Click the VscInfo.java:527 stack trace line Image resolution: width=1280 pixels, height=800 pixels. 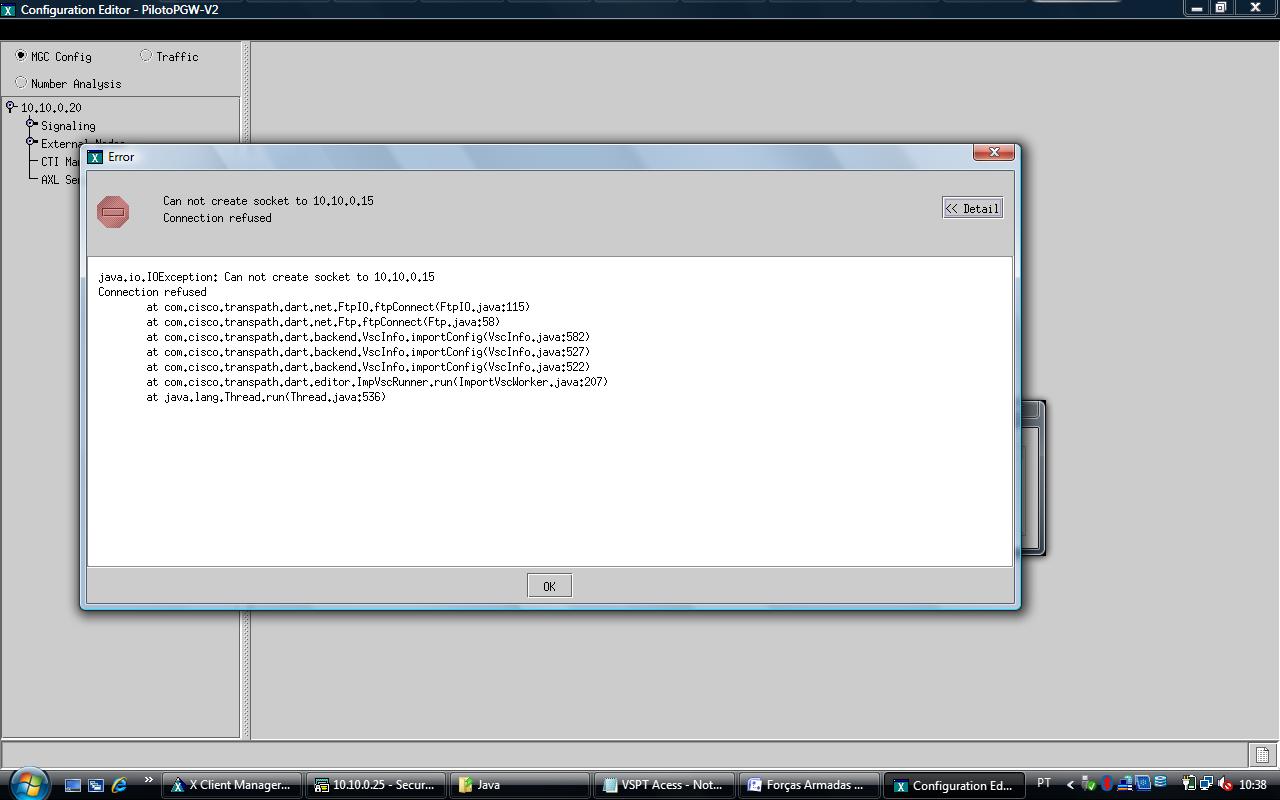point(368,352)
